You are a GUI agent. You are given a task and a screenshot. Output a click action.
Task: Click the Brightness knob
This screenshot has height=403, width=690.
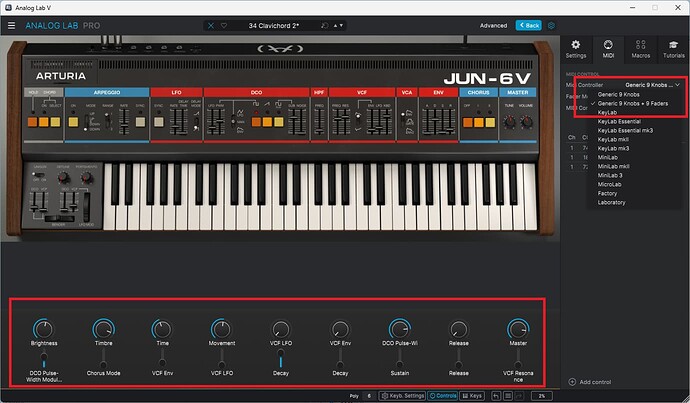pos(43,329)
